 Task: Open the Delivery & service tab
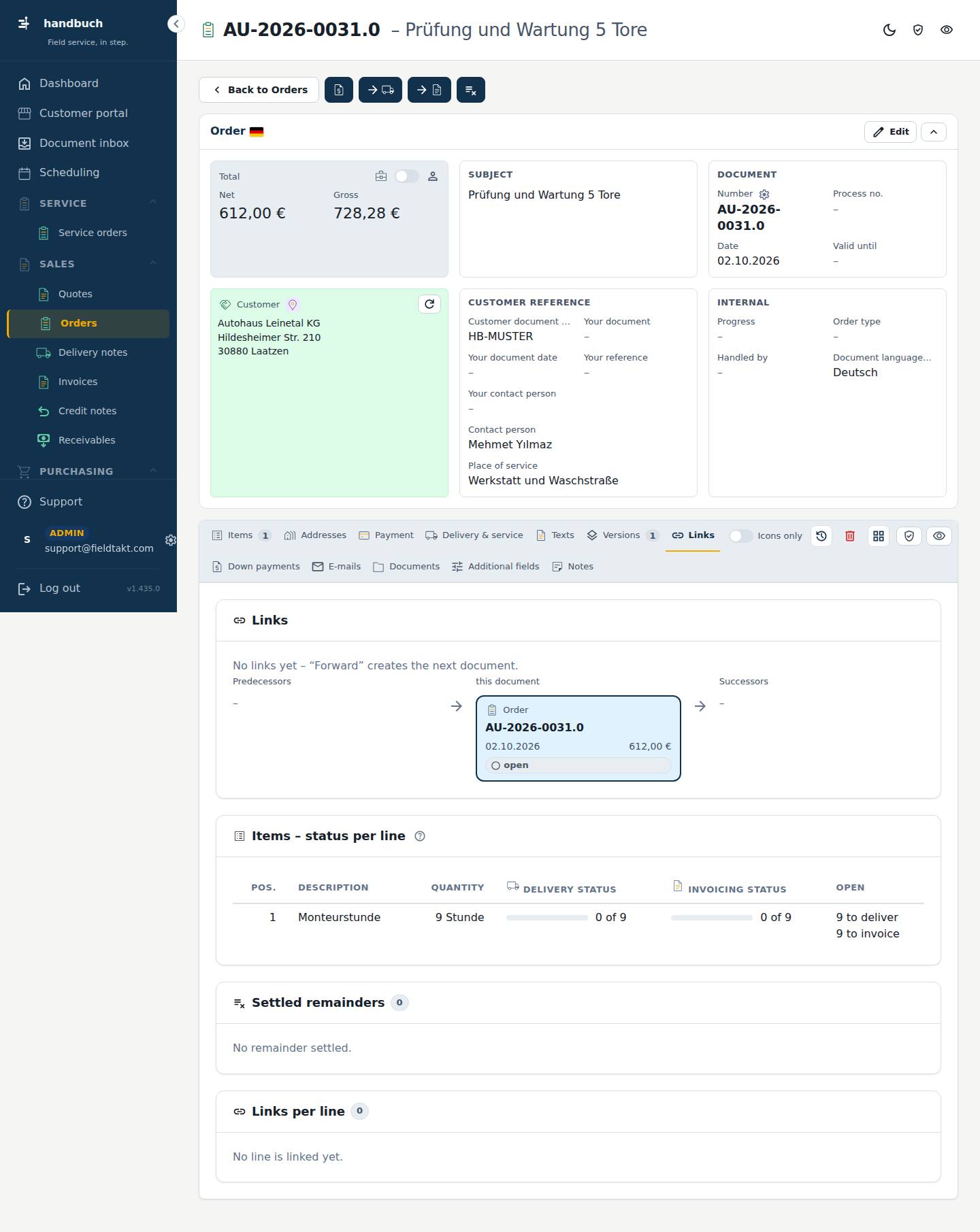click(474, 535)
